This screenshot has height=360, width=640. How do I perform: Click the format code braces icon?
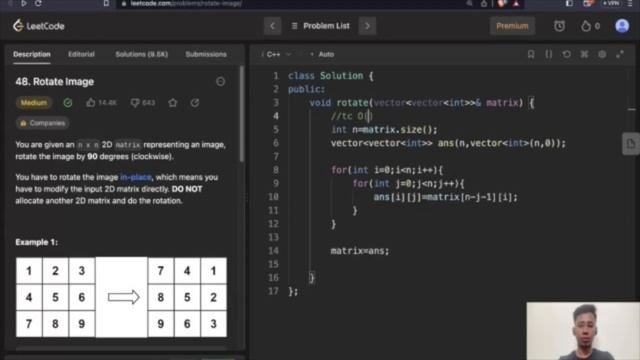tap(549, 54)
